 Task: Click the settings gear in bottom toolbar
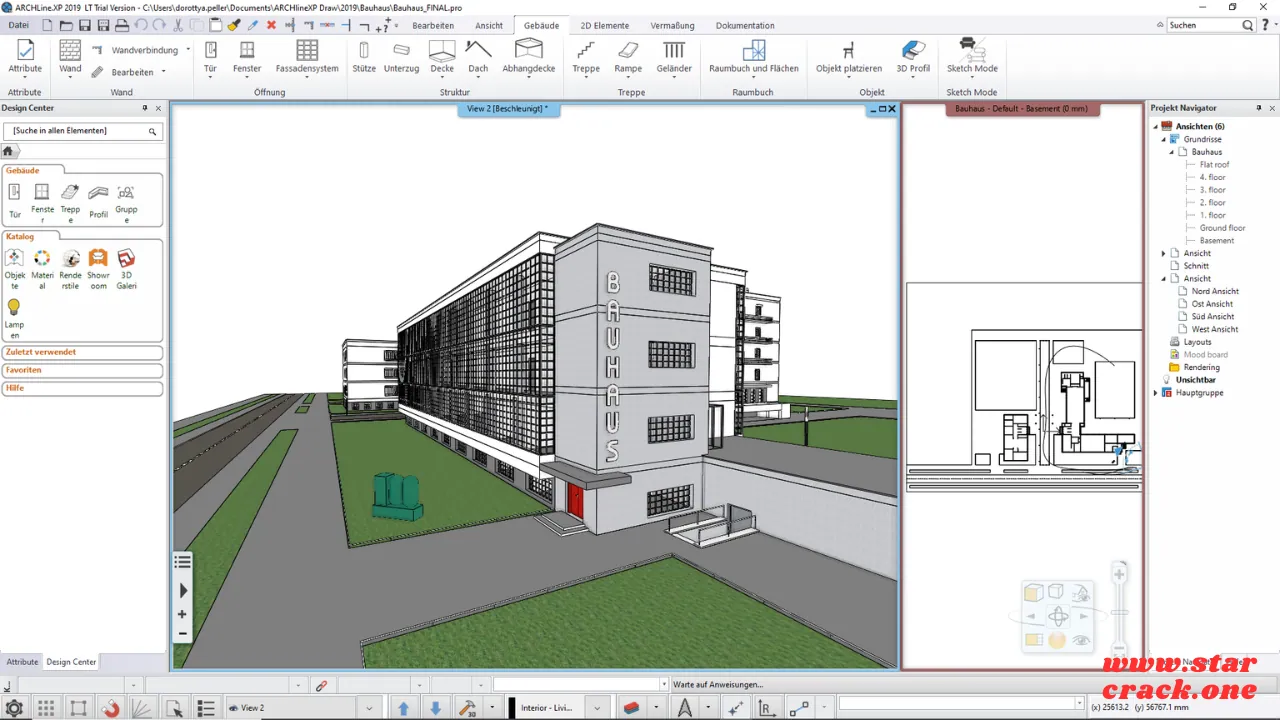(14, 708)
